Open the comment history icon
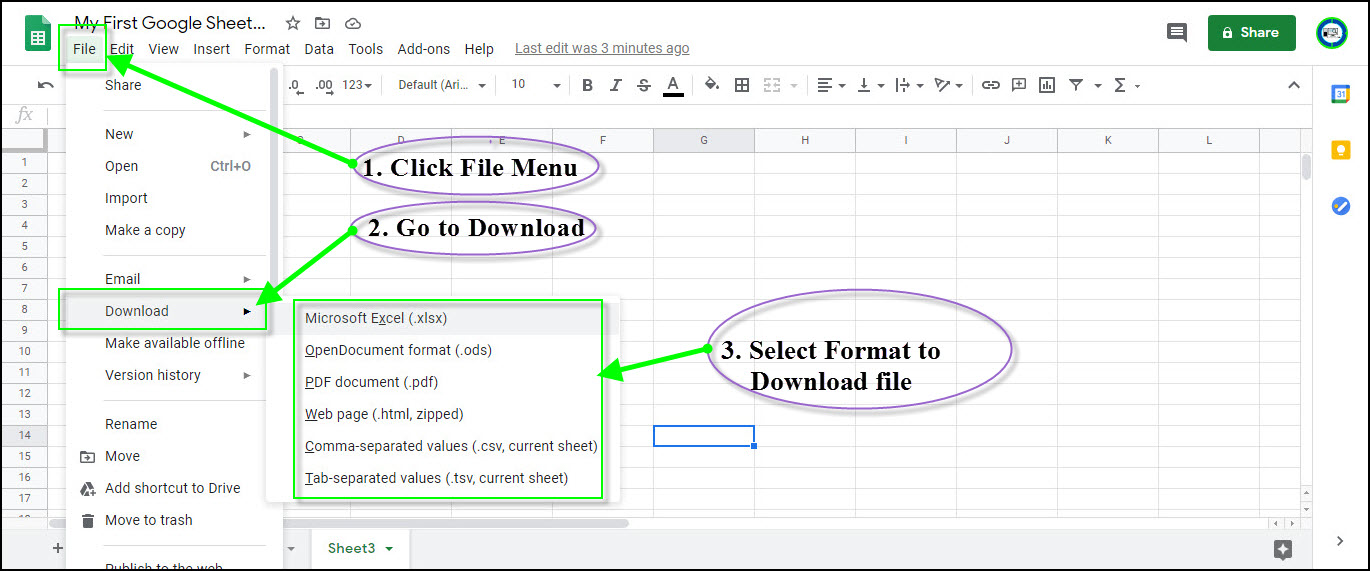The height and width of the screenshot is (571, 1370). [x=1177, y=33]
